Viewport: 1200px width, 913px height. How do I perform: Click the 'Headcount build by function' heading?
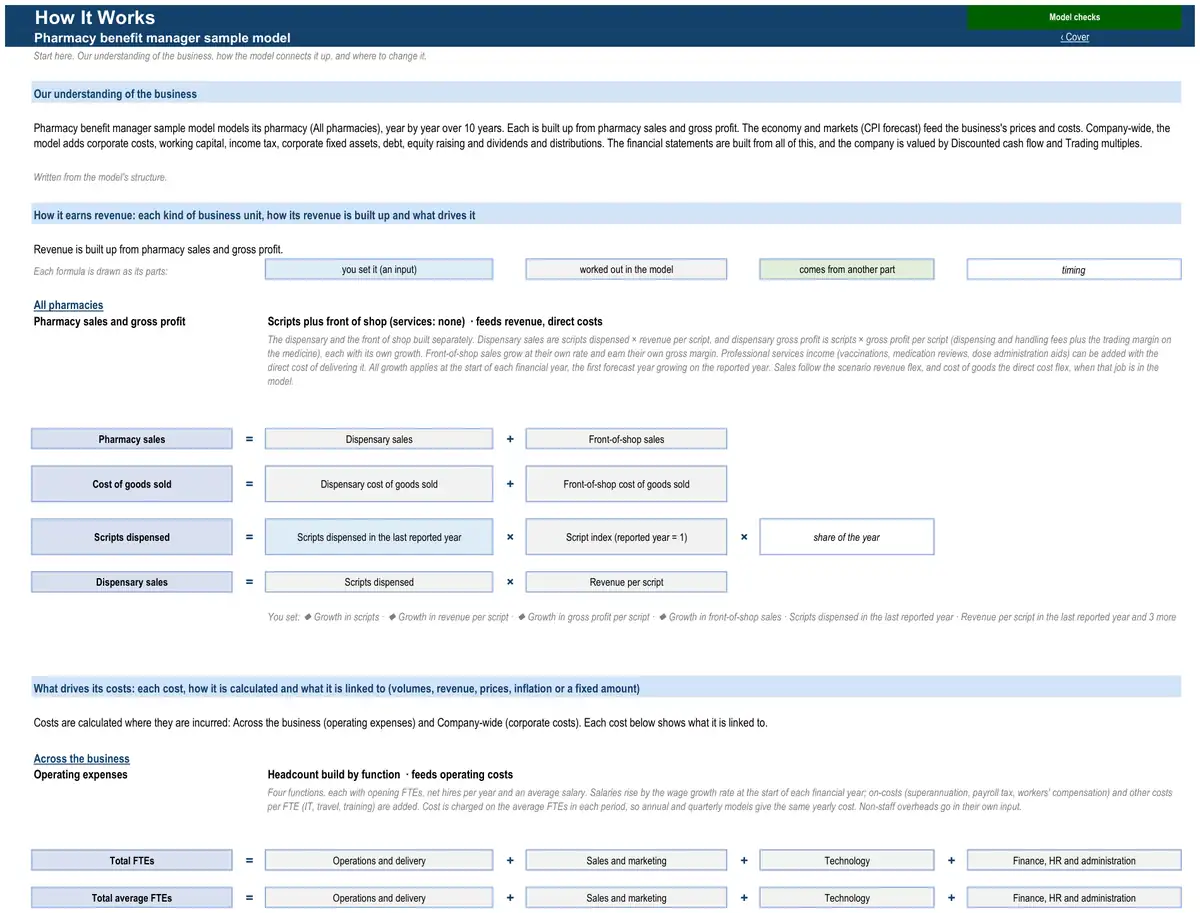click(x=390, y=774)
